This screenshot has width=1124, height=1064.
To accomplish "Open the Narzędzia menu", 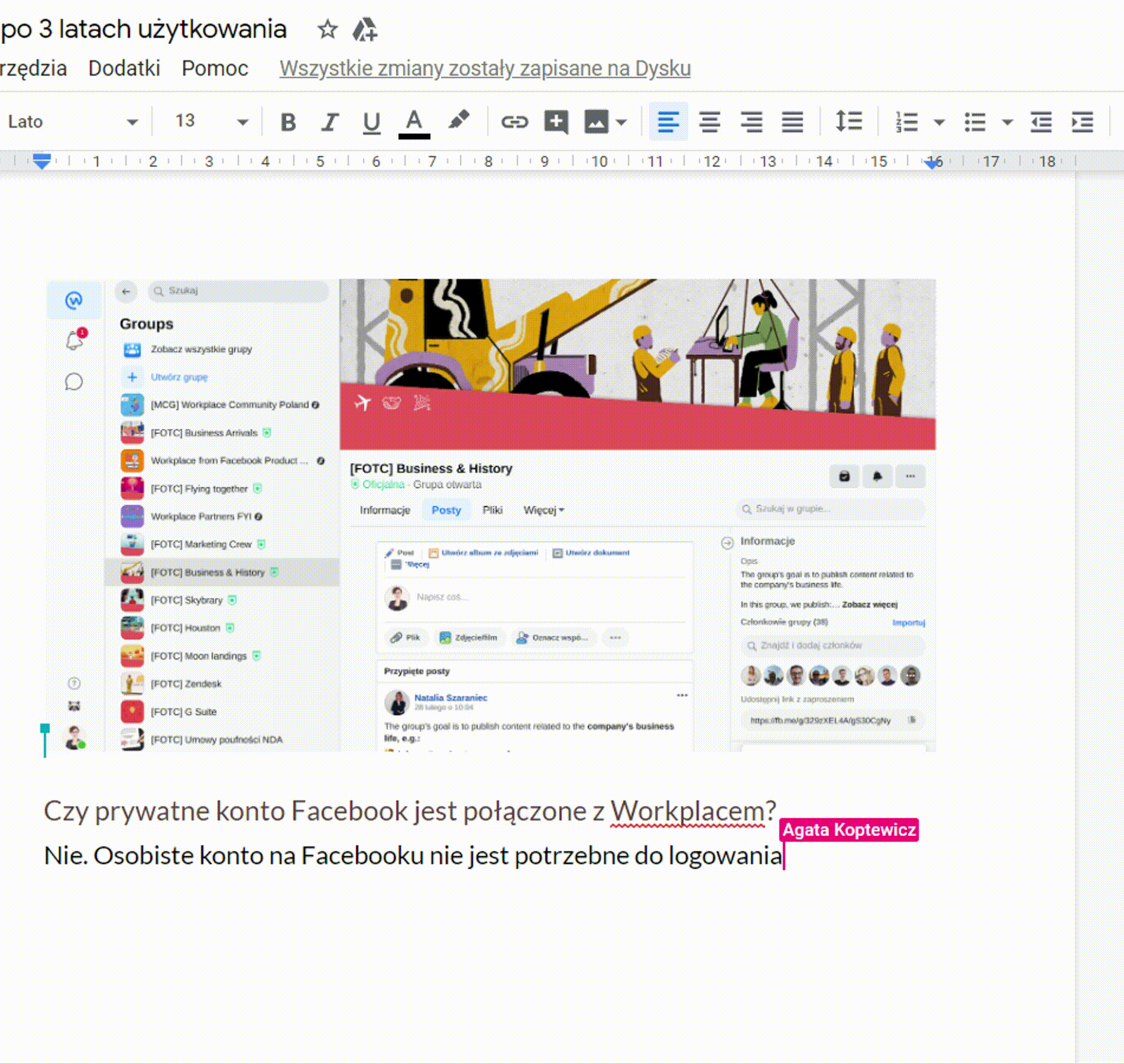I will pos(33,69).
